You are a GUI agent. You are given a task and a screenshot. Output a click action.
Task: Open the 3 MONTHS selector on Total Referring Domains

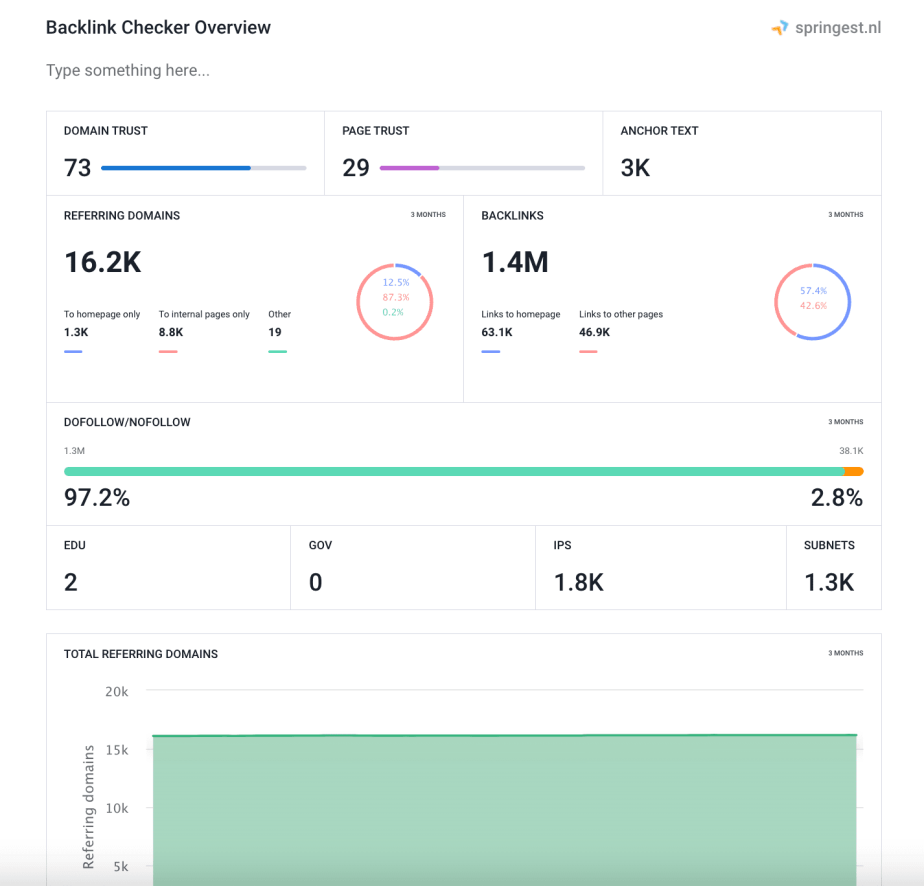846,652
